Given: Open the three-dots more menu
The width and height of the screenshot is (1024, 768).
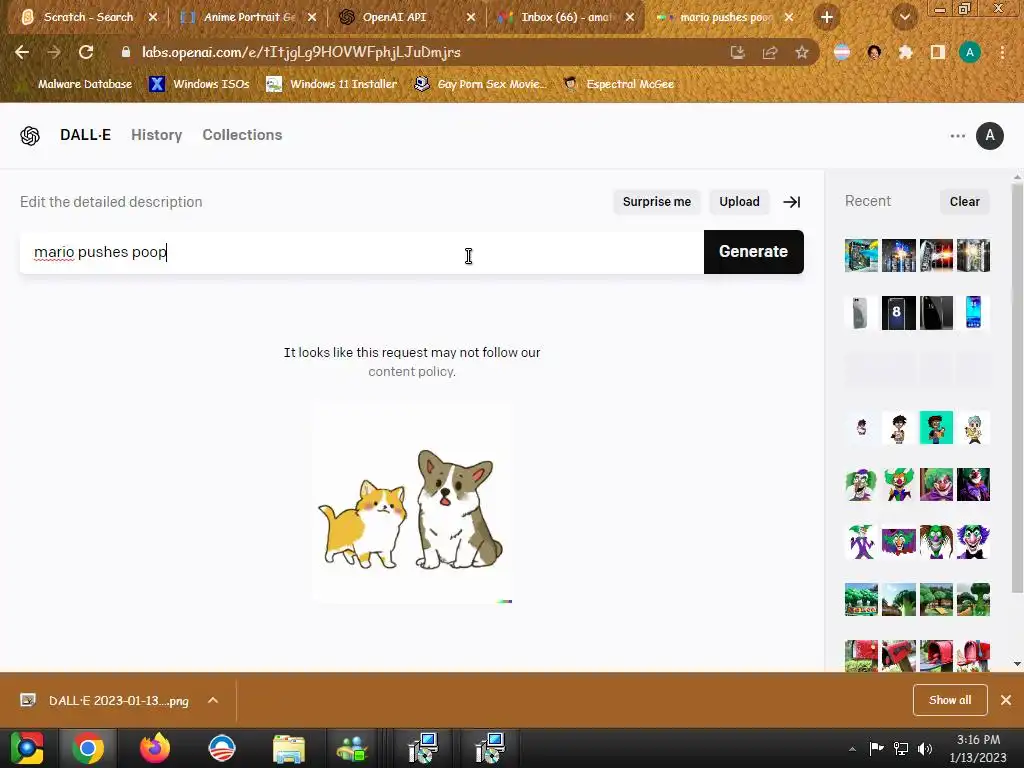Looking at the screenshot, I should coord(957,136).
